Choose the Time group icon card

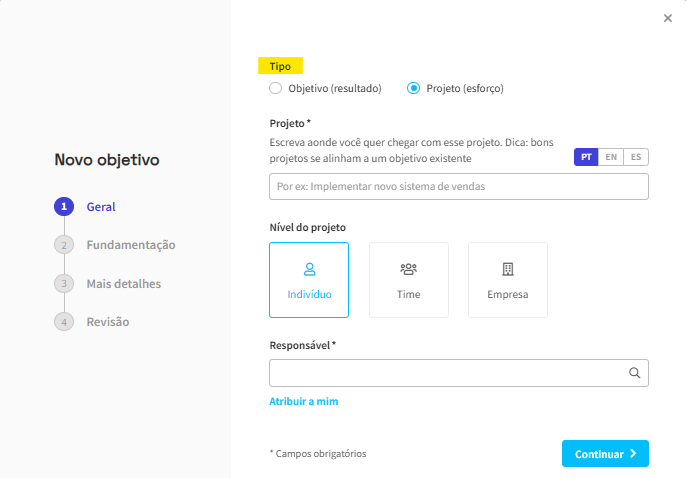(409, 280)
